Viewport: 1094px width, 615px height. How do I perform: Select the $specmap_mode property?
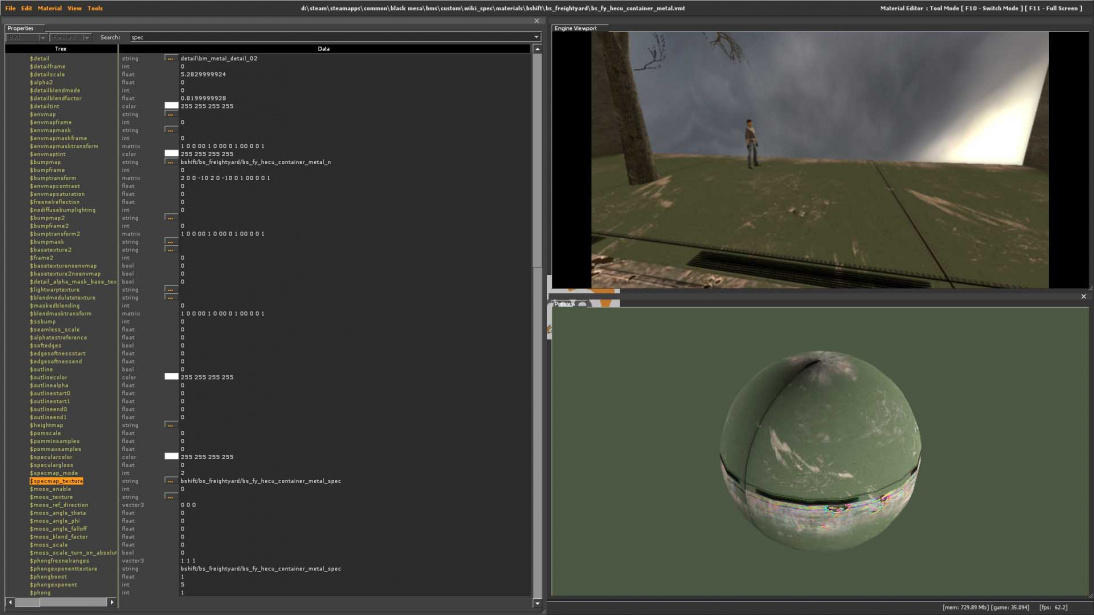54,473
